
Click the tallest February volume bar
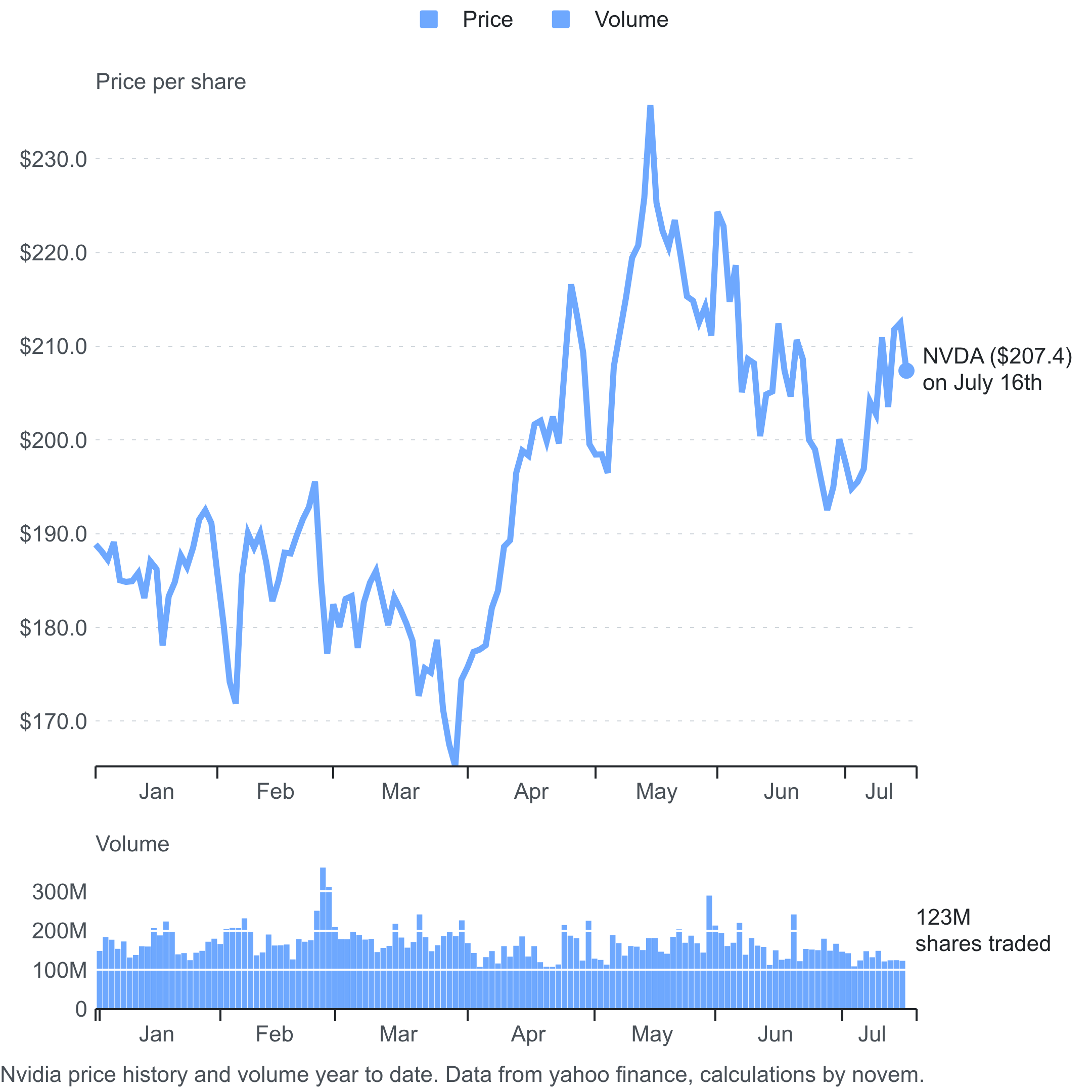(x=323, y=938)
